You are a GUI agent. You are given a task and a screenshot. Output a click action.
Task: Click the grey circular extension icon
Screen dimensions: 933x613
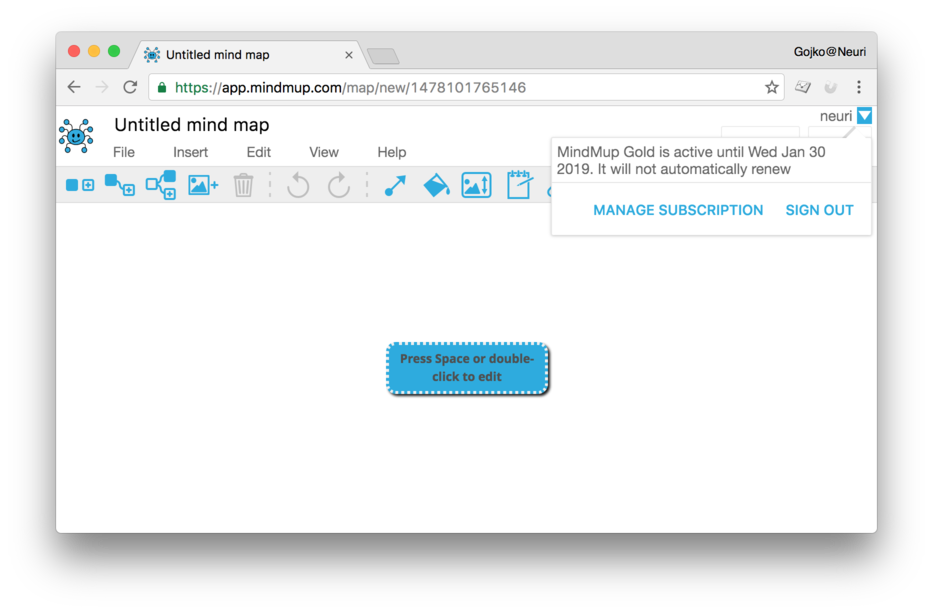pyautogui.click(x=831, y=87)
